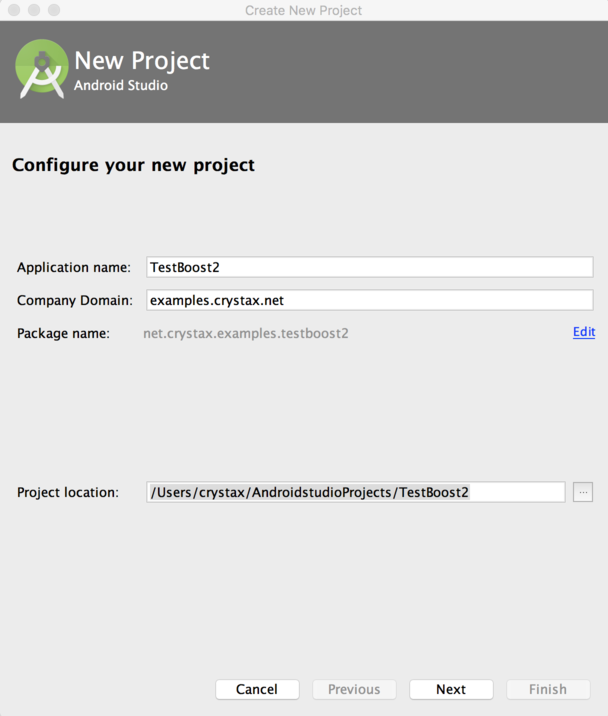Proceed with the Next button
This screenshot has width=608, height=716.
(451, 689)
